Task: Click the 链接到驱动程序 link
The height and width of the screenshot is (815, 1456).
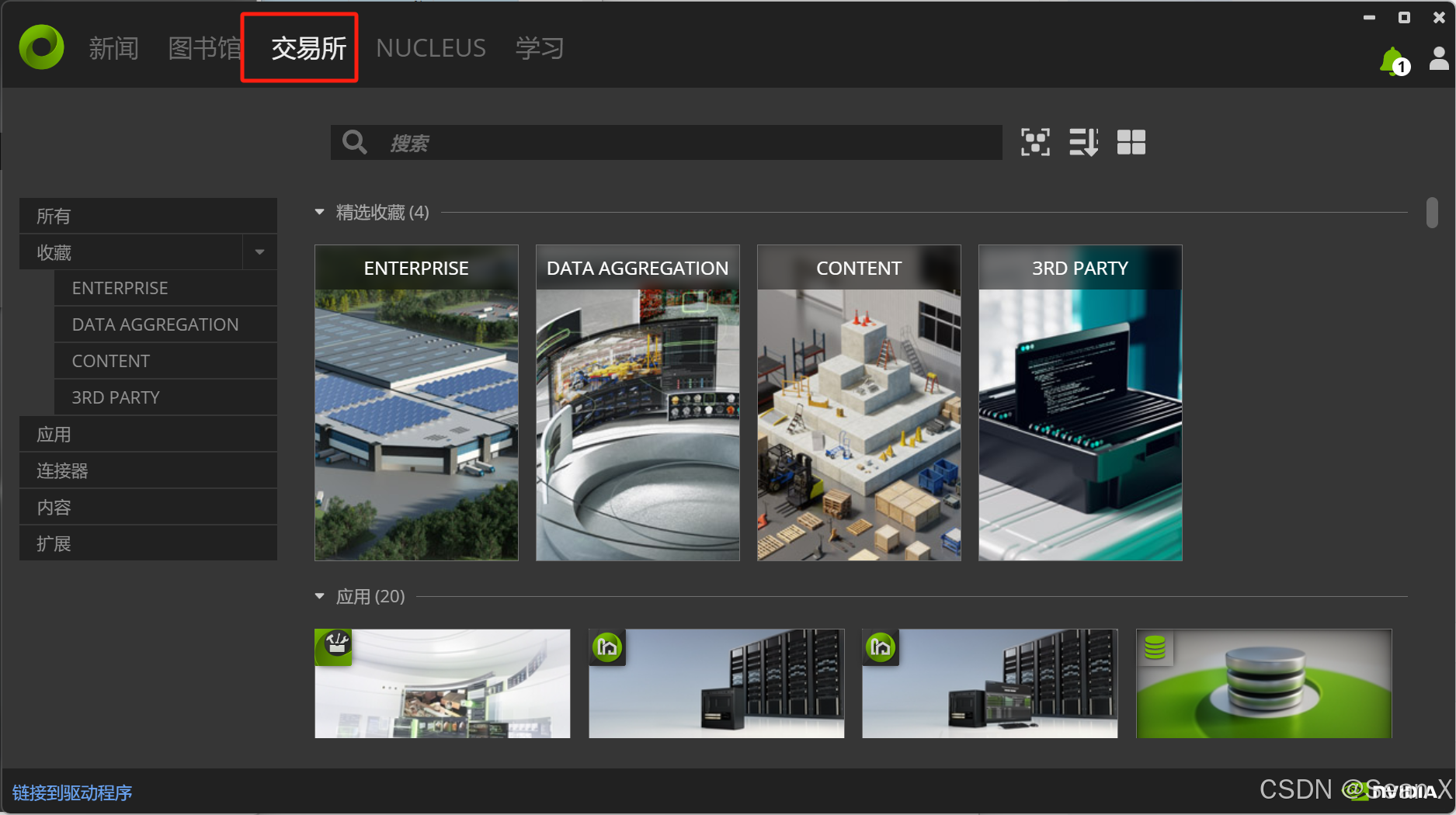Action: coord(72,792)
